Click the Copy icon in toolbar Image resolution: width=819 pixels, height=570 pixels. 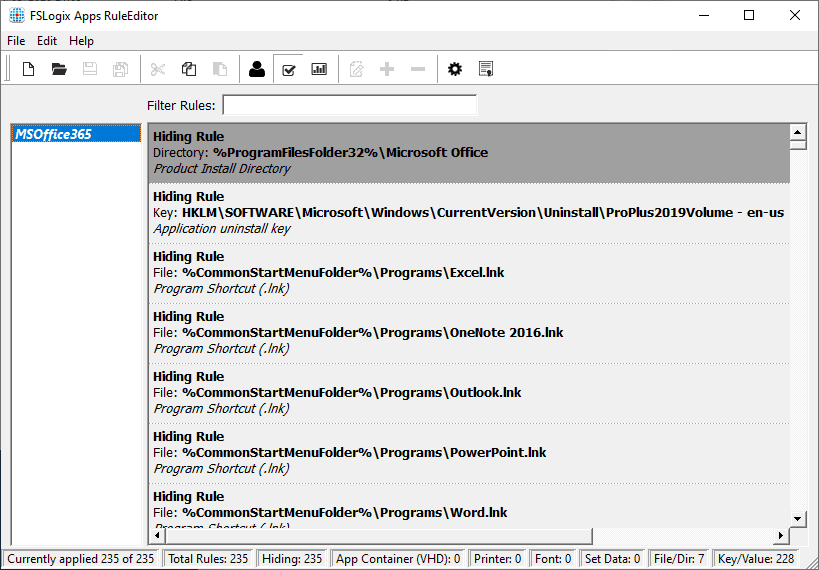click(189, 69)
